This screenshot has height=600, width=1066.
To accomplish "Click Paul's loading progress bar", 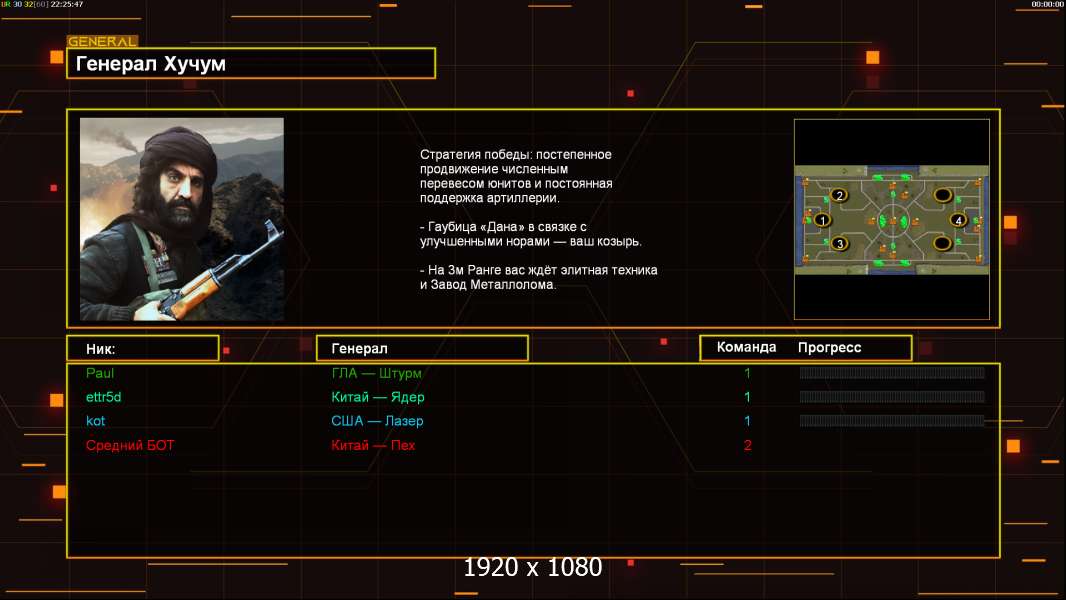I will 892,372.
